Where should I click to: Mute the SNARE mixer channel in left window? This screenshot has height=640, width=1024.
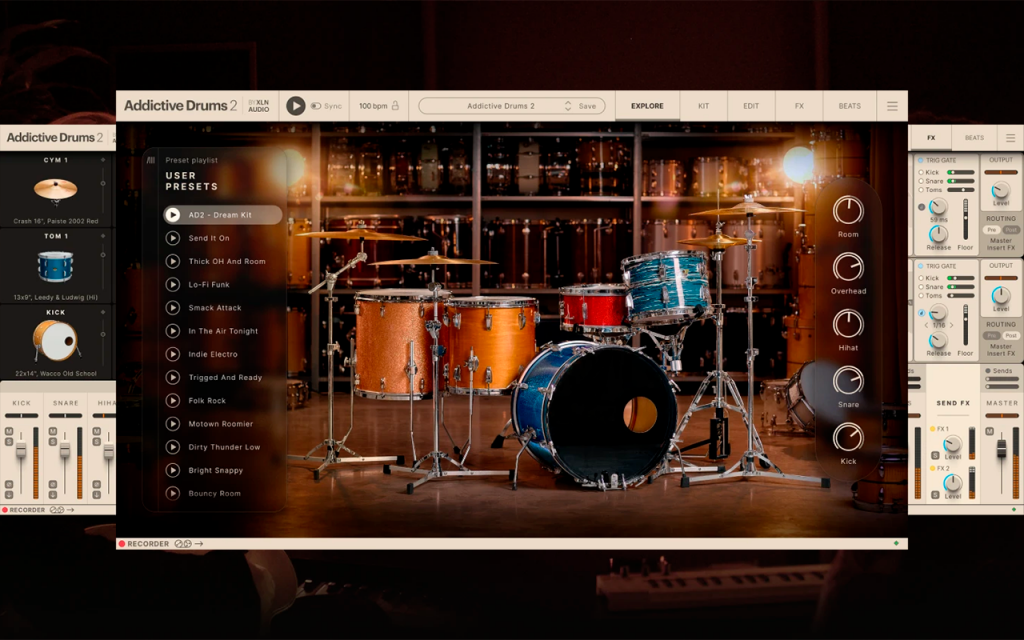[53, 432]
